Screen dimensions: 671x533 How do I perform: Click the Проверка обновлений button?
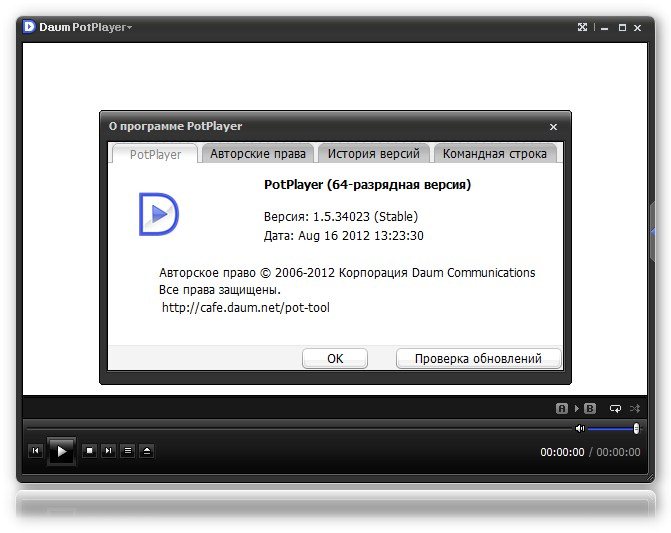click(x=478, y=358)
